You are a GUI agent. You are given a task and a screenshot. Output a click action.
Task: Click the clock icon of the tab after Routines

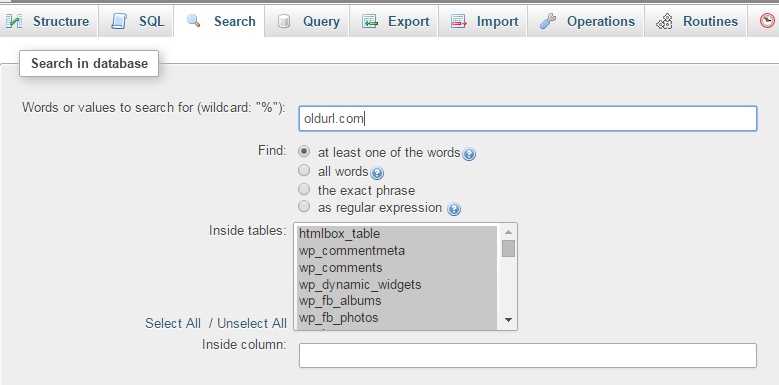pos(768,20)
